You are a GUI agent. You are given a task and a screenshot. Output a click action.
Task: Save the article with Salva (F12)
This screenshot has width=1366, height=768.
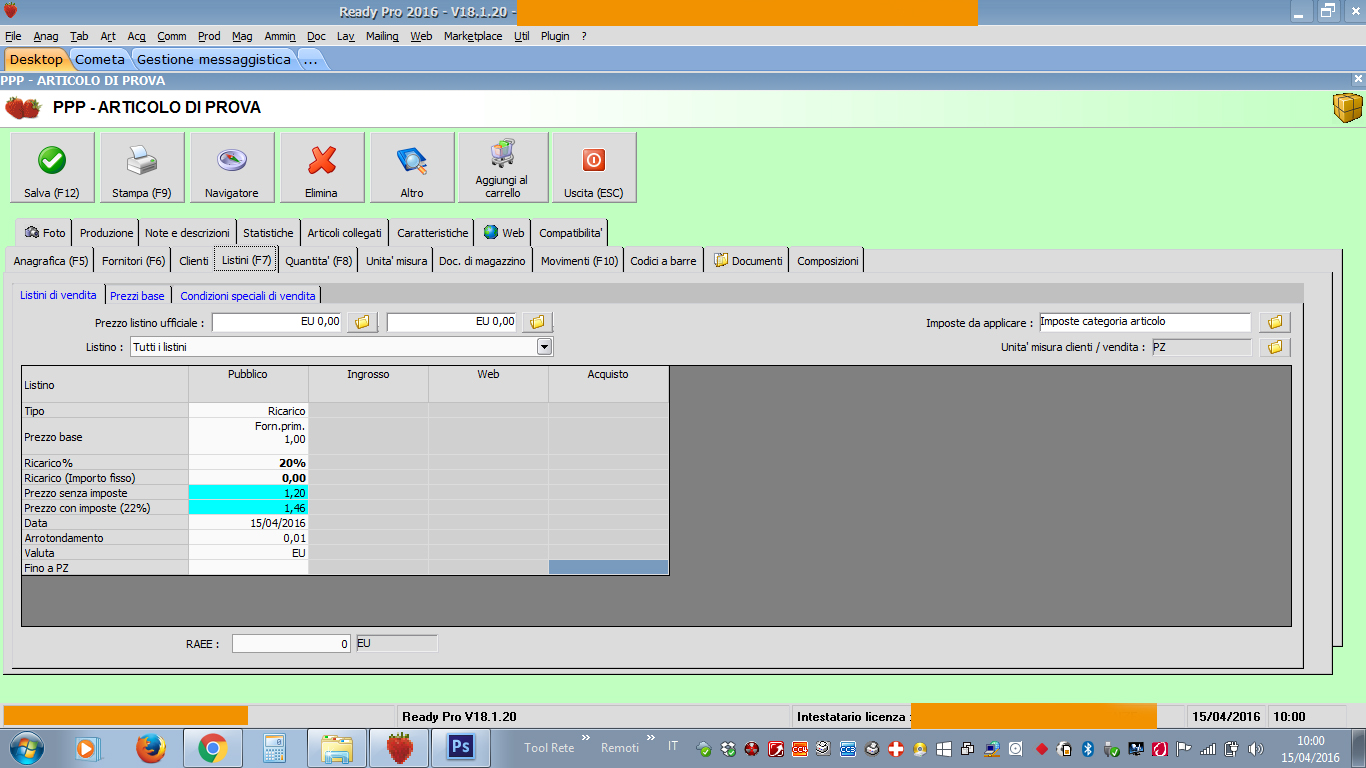[52, 167]
